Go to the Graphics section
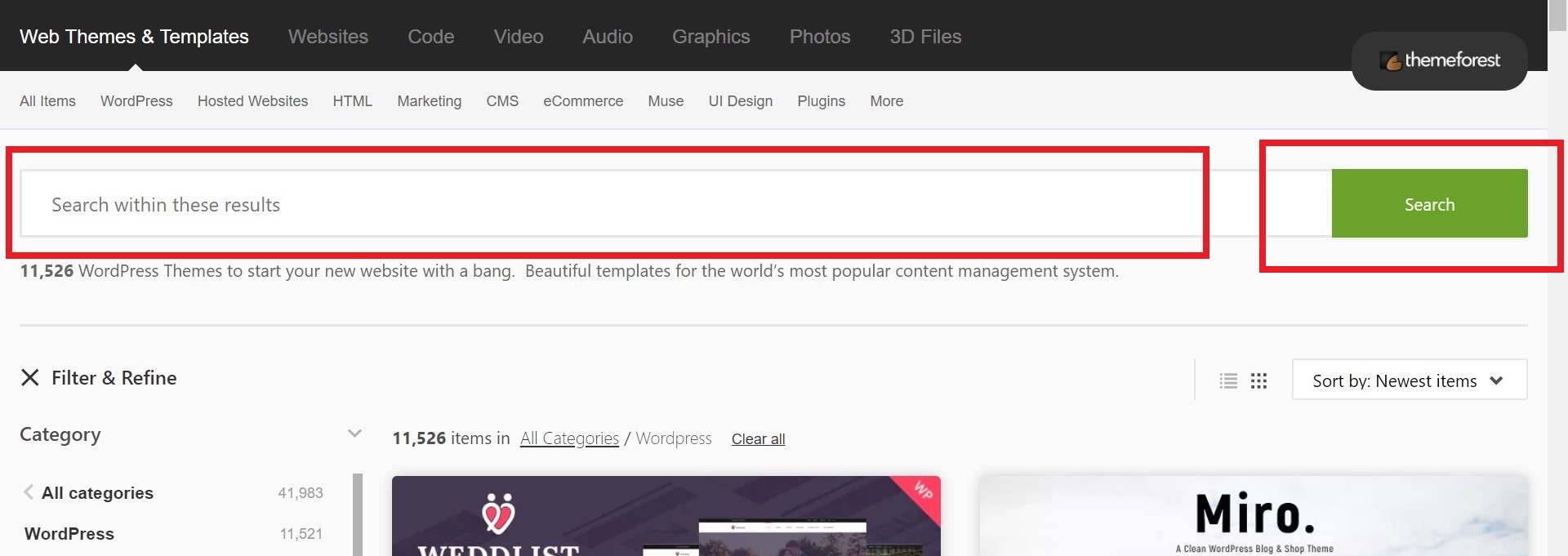This screenshot has height=556, width=1568. click(x=710, y=37)
